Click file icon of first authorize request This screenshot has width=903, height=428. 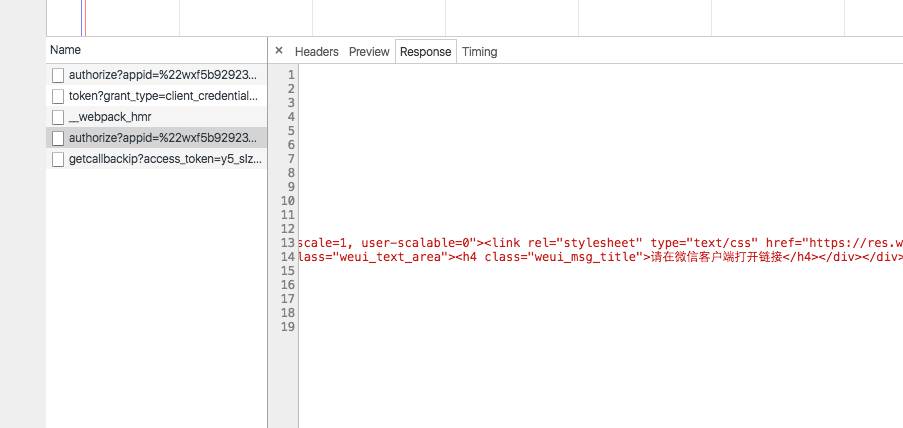tap(58, 75)
